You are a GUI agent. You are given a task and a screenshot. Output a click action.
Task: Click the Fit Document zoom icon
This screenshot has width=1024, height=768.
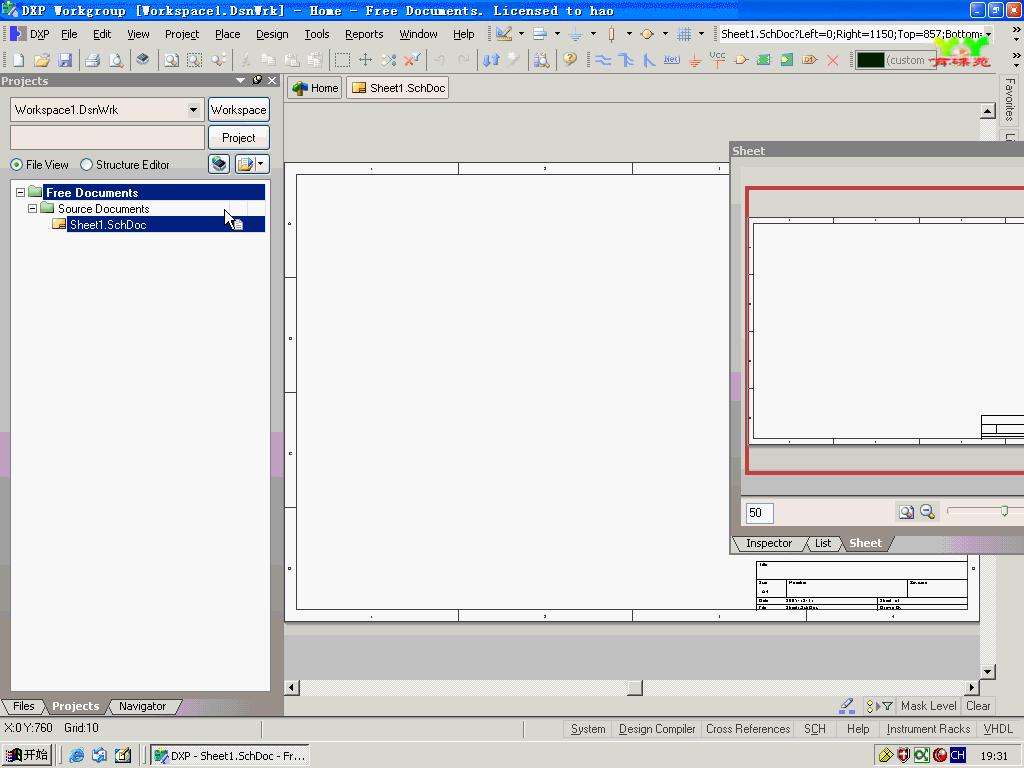[171, 60]
